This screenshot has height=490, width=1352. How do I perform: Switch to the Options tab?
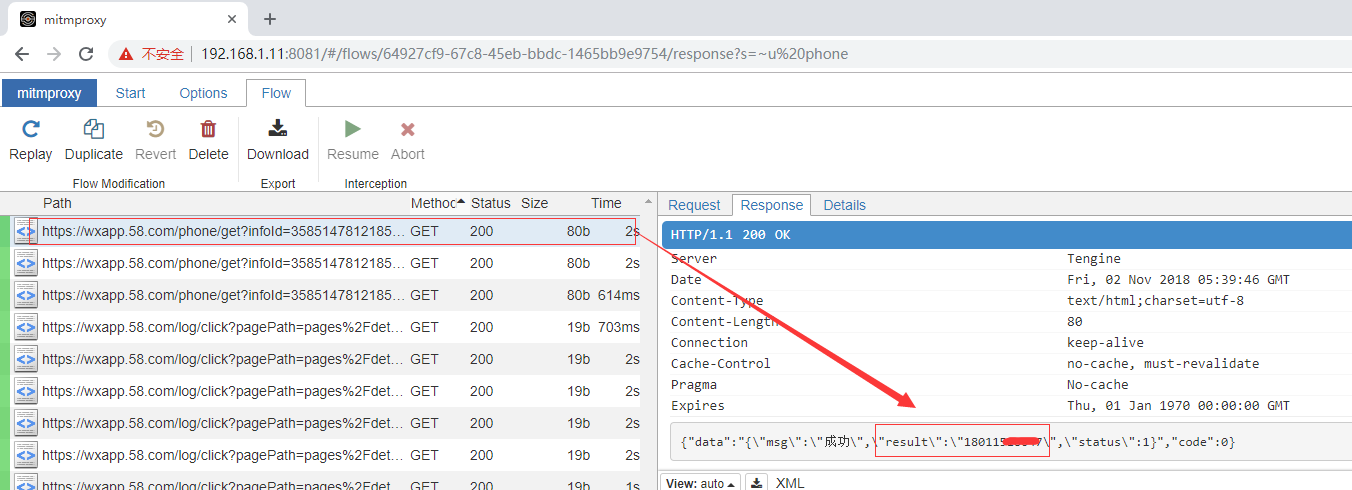pos(203,93)
